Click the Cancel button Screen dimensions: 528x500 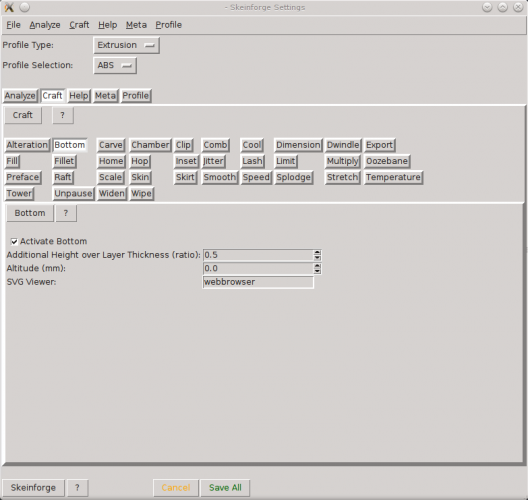tap(176, 488)
